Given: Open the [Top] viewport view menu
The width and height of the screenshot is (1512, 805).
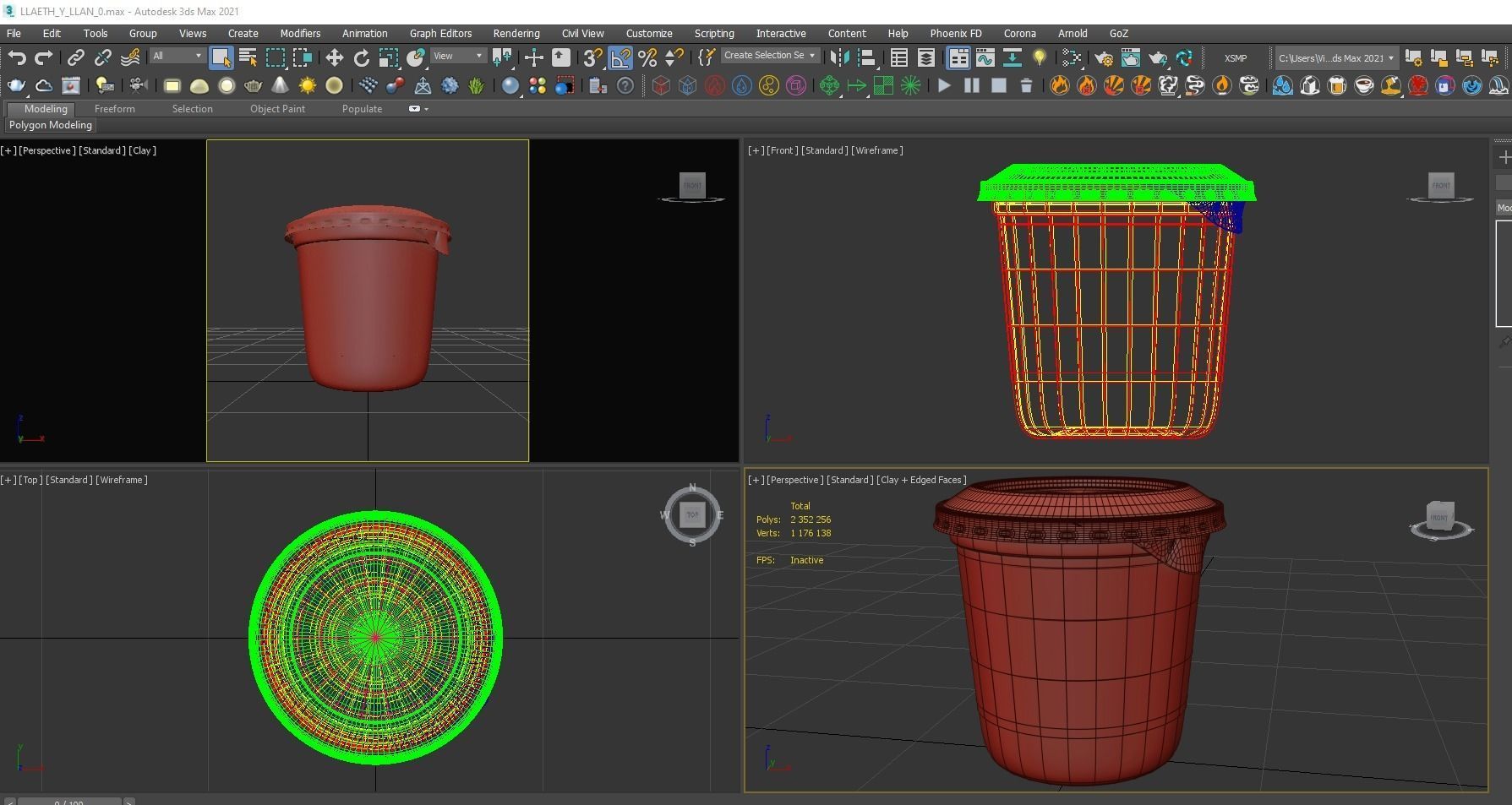Looking at the screenshot, I should 31,480.
